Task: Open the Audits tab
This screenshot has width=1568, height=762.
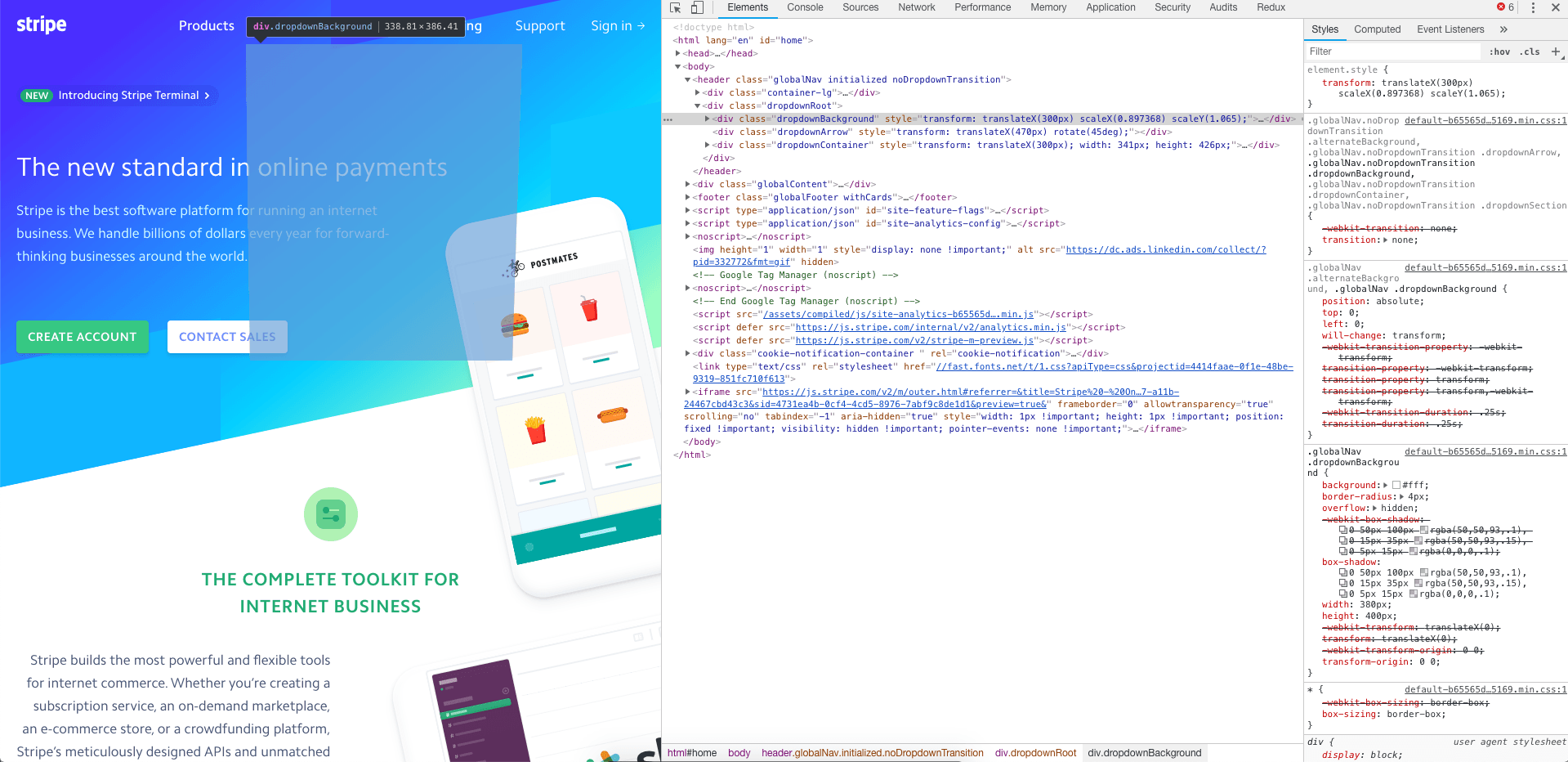Action: click(x=1223, y=7)
